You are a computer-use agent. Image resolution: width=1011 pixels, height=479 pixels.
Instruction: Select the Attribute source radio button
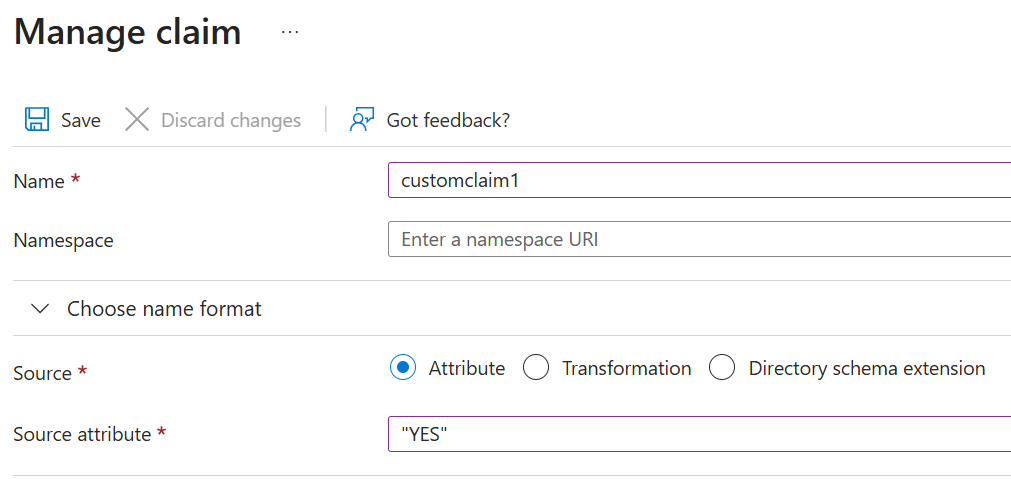403,368
